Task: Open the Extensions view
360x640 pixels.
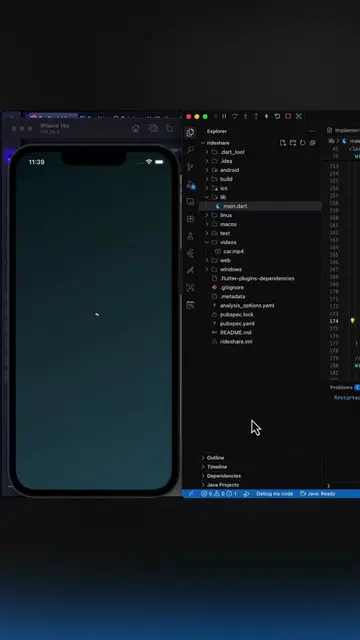Action: (x=190, y=219)
